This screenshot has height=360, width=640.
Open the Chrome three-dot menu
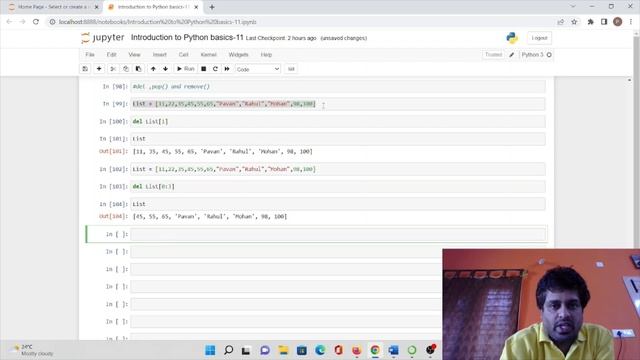click(x=631, y=22)
